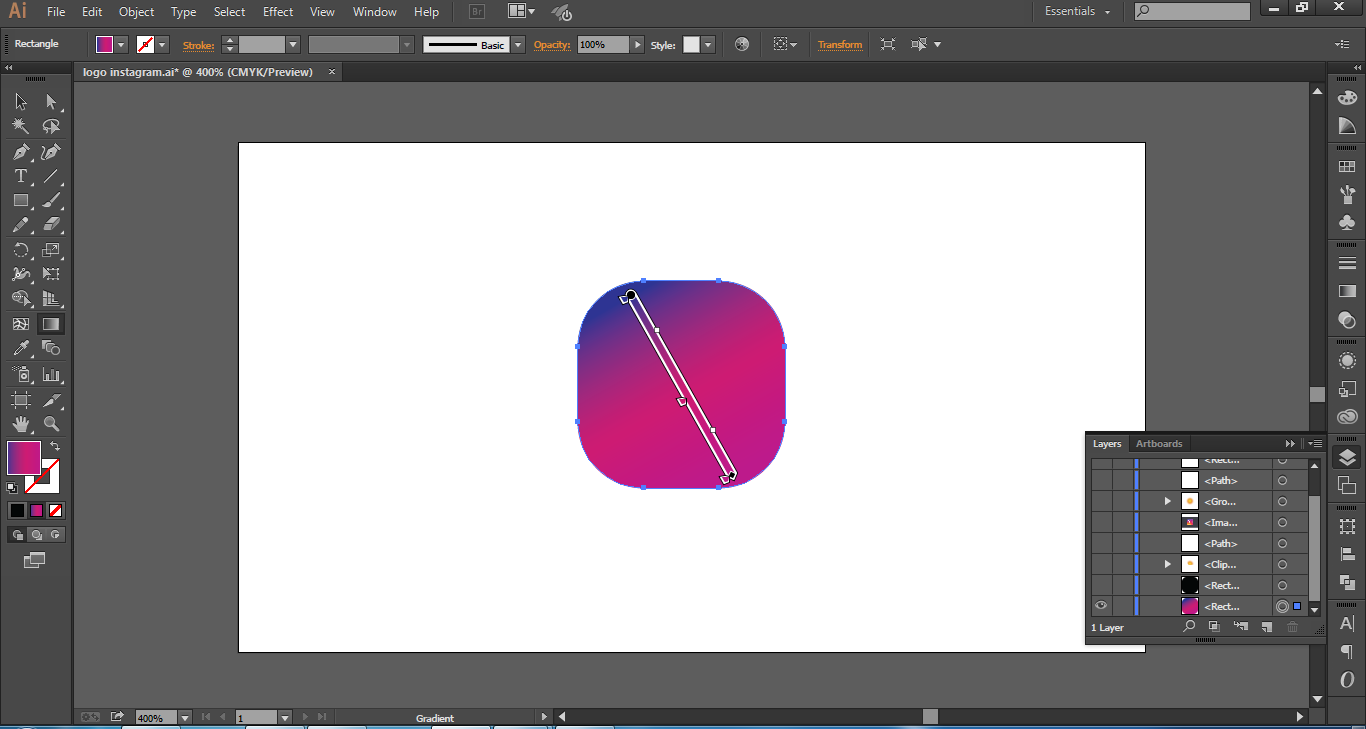Hide the bottom gradient Rect layer
Viewport: 1366px width, 729px height.
point(1101,606)
